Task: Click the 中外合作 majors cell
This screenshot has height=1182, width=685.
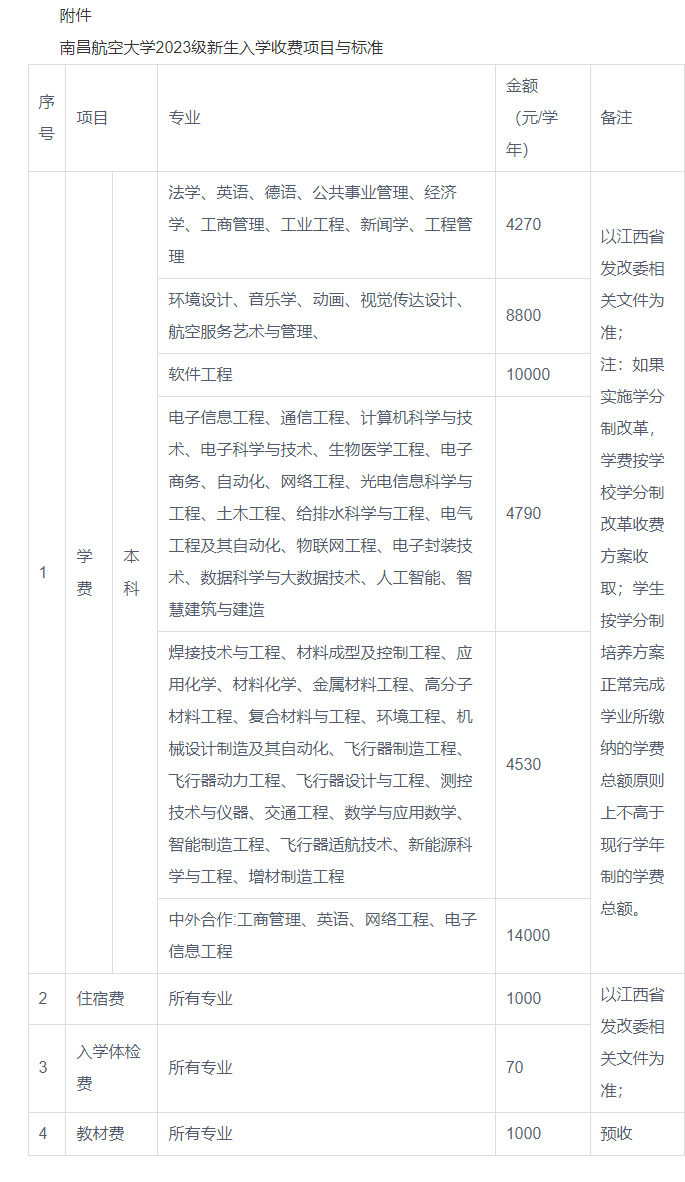Action: click(x=326, y=935)
